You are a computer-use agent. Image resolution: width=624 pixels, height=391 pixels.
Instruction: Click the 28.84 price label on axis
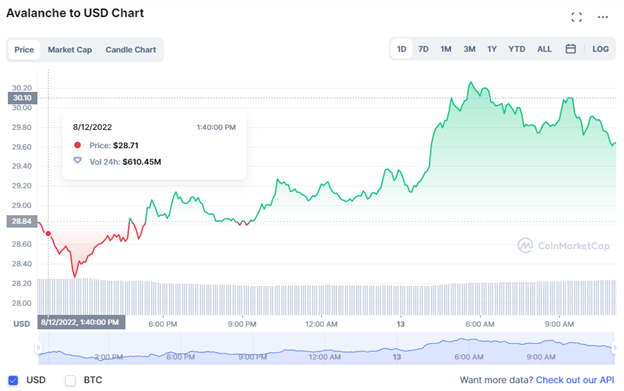[22, 221]
